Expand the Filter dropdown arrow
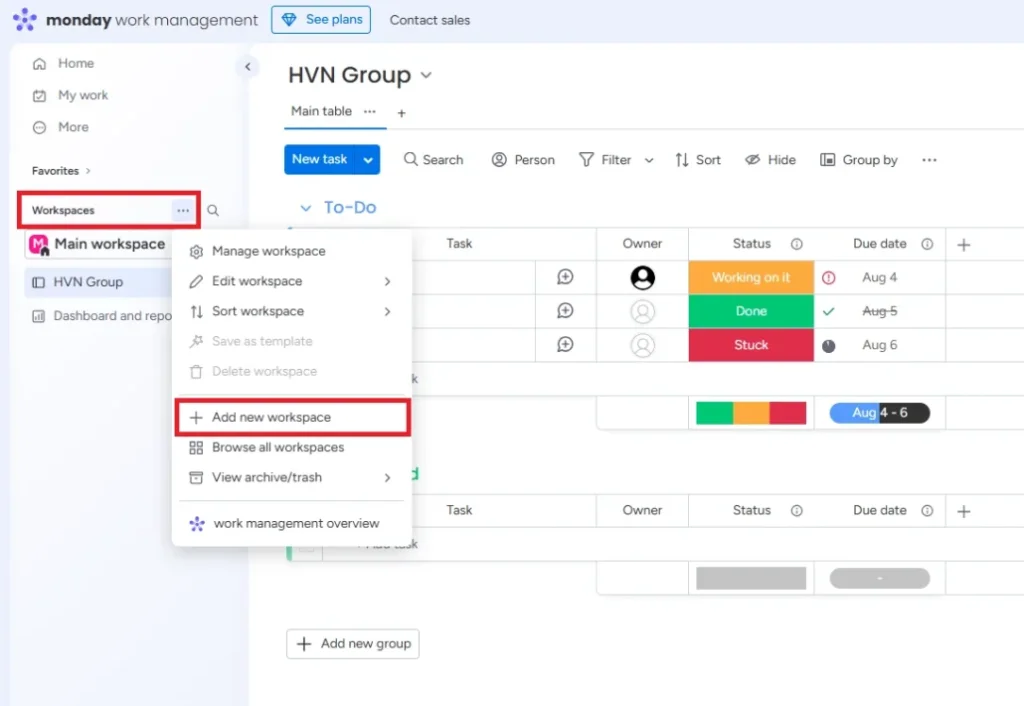This screenshot has width=1024, height=706. coord(649,160)
